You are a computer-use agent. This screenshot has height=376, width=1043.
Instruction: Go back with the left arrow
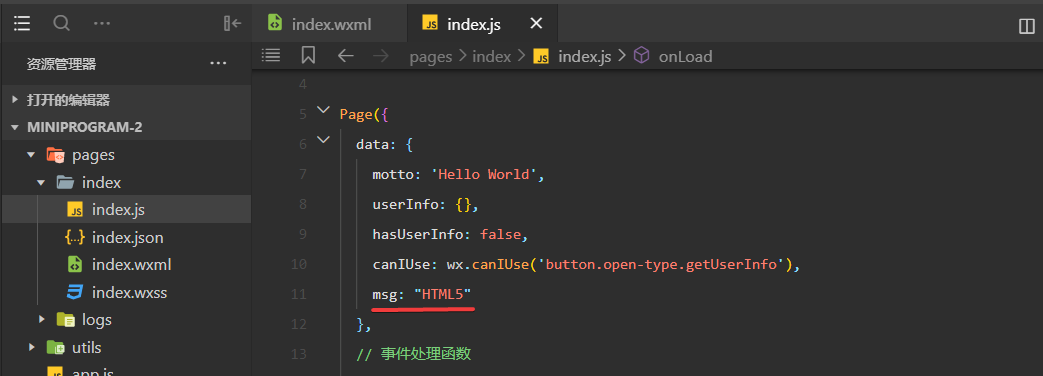point(345,56)
